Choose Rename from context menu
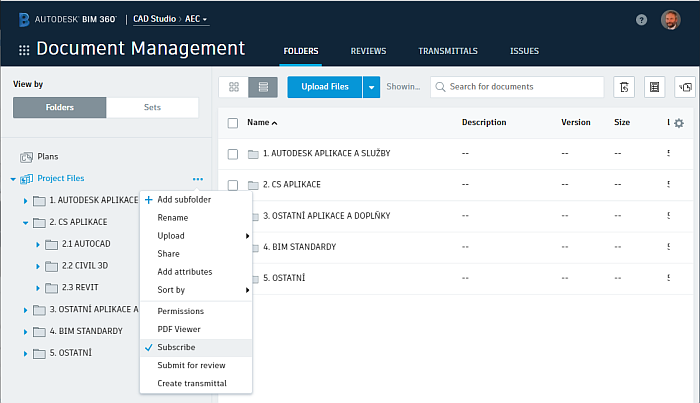Image resolution: width=700 pixels, height=403 pixels. click(196, 218)
